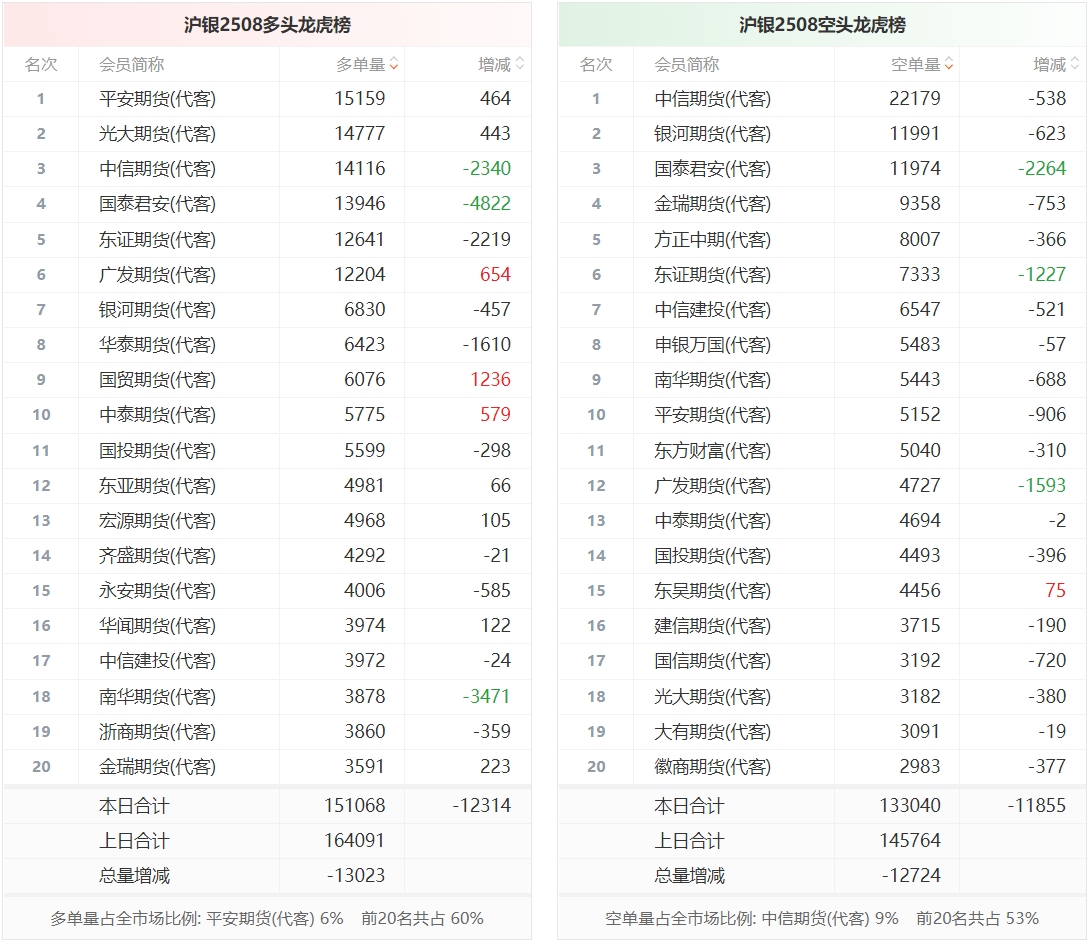Sort short table by 空单量 arrows
This screenshot has height=944, width=1091.
click(949, 64)
